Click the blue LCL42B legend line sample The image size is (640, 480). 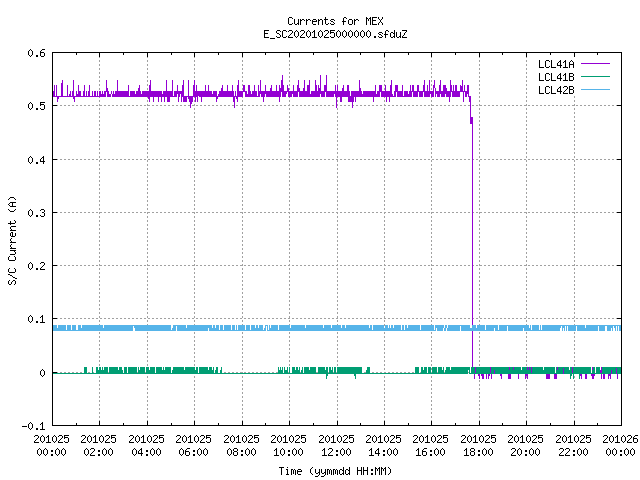[x=596, y=90]
